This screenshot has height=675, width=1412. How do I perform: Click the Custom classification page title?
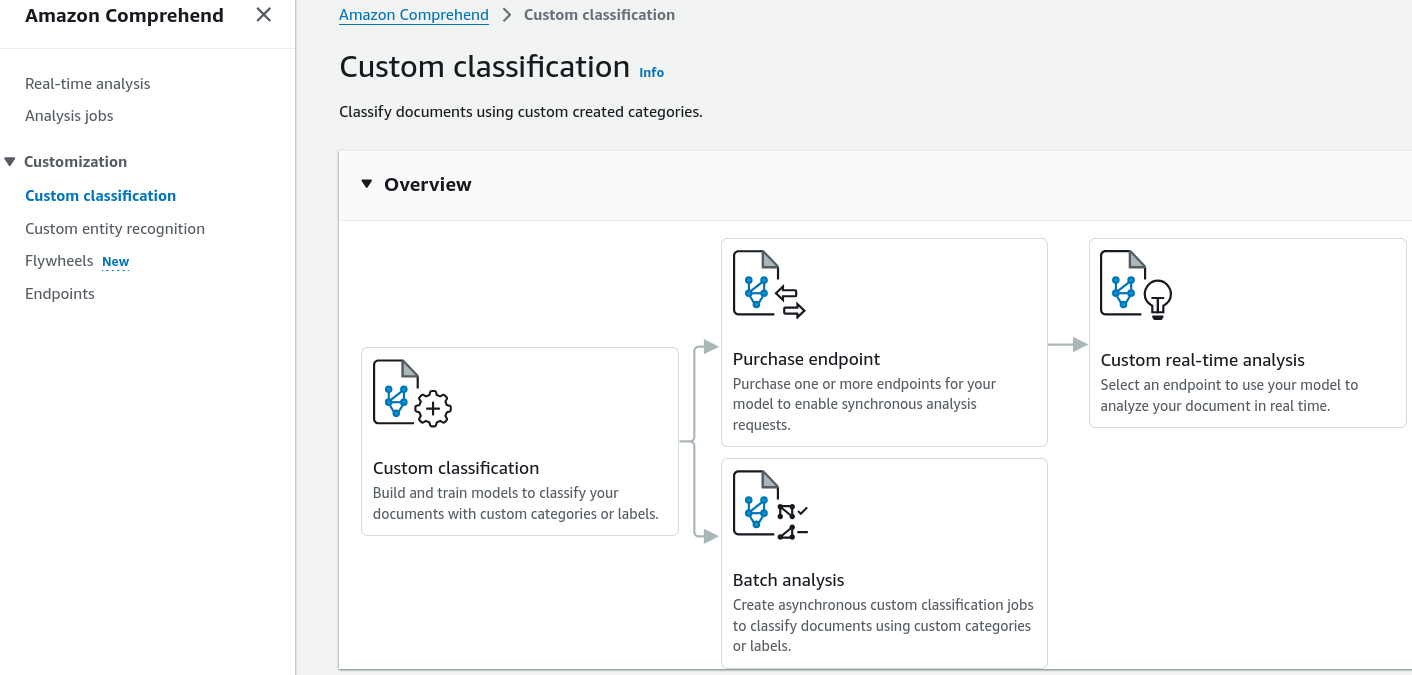pyautogui.click(x=484, y=67)
